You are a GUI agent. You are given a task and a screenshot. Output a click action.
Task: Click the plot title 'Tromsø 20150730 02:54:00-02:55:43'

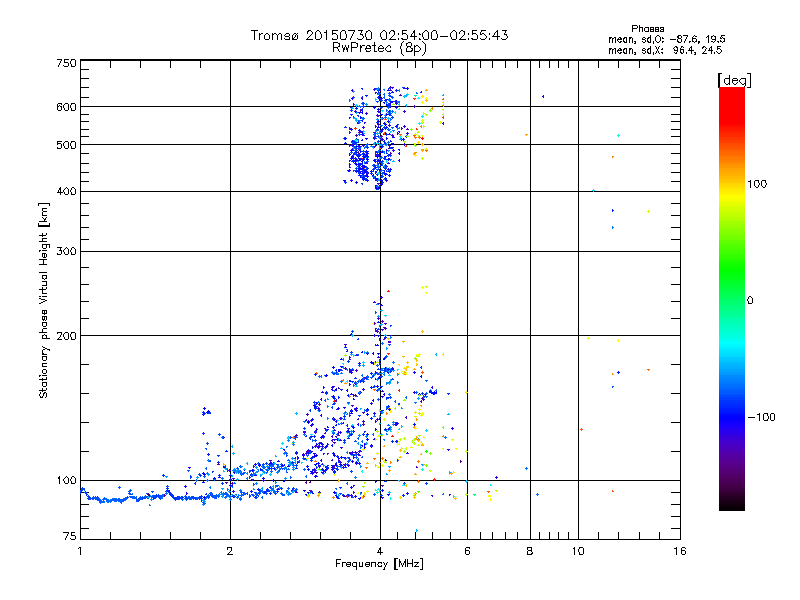pos(379,35)
